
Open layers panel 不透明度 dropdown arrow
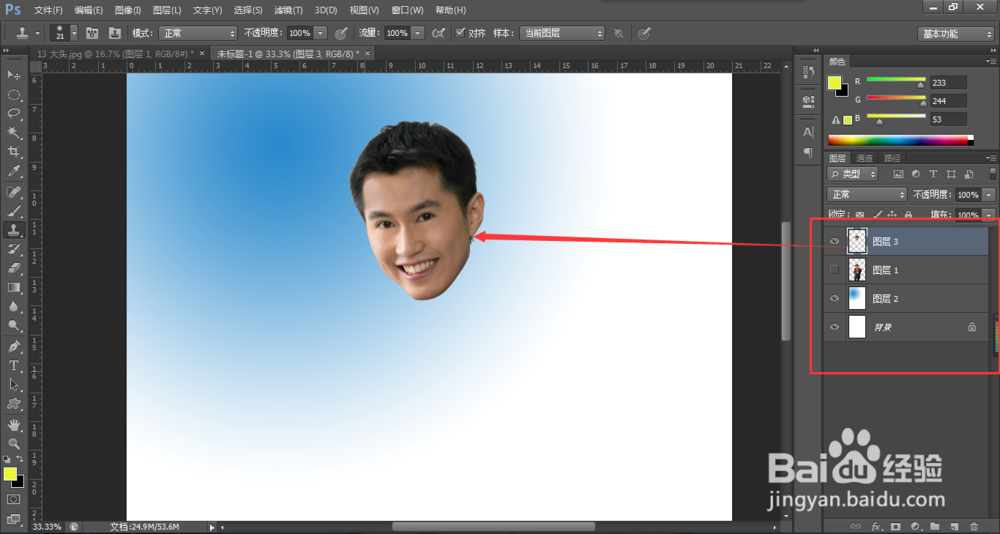click(x=989, y=195)
